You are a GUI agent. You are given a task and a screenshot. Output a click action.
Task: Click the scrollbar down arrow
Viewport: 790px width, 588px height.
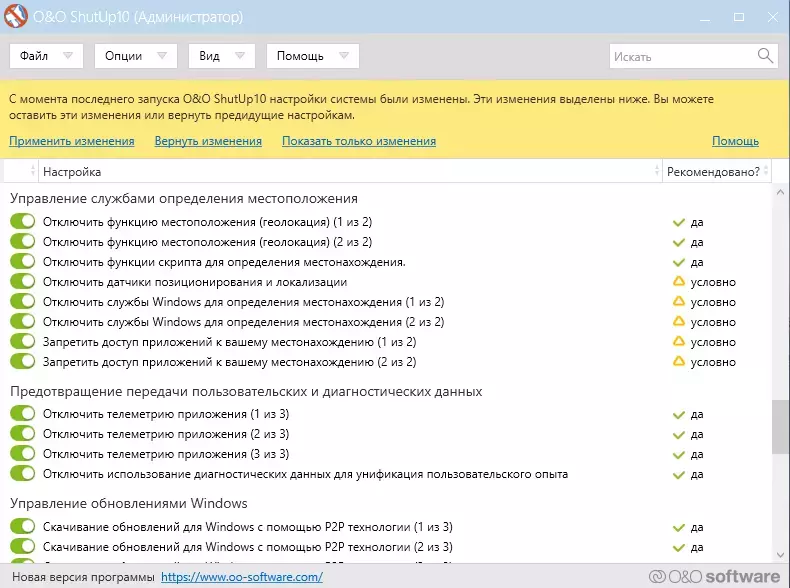pos(780,555)
